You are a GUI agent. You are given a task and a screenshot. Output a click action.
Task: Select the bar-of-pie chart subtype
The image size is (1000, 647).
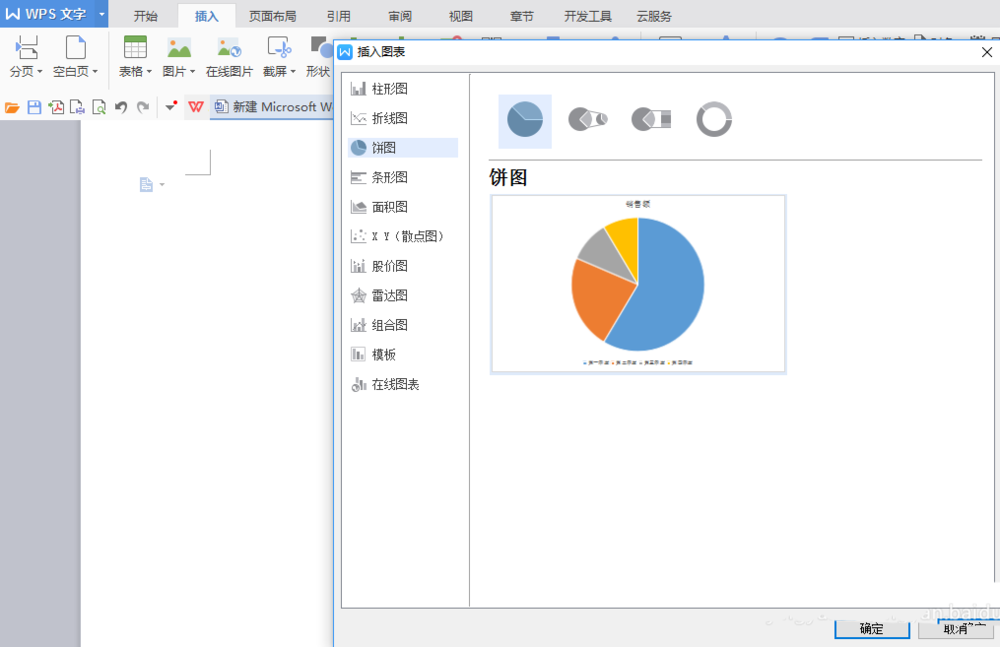pos(650,119)
